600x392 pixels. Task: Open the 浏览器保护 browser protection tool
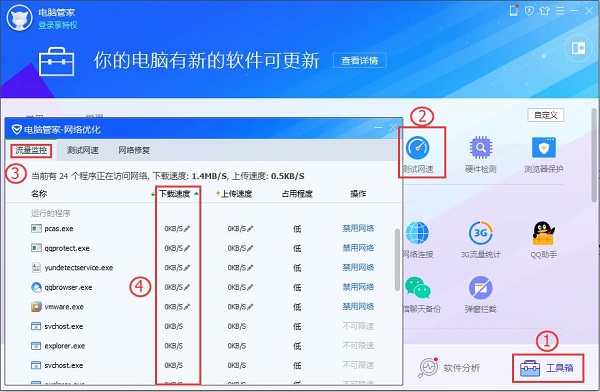(x=543, y=154)
